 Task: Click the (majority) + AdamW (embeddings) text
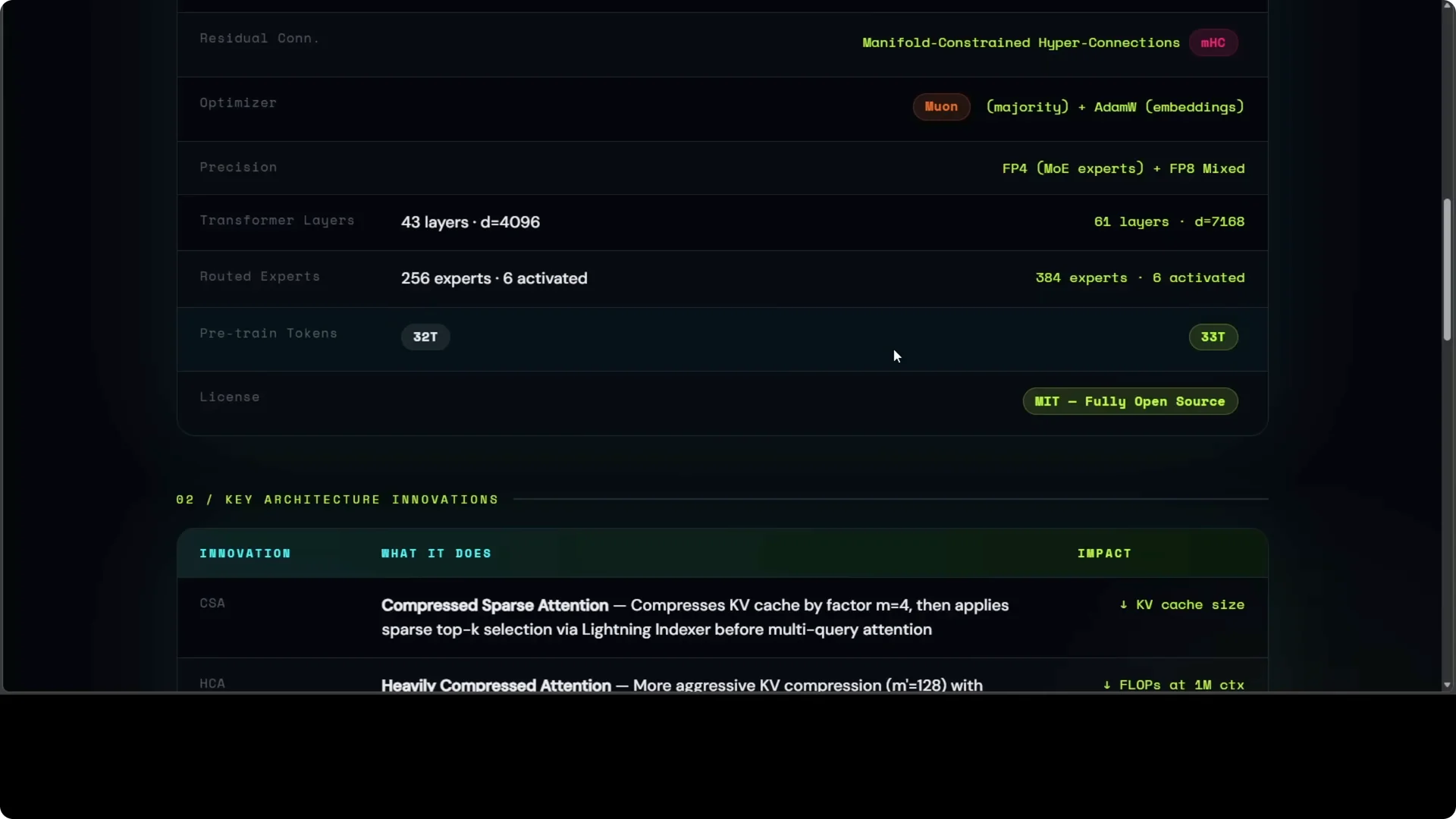(x=1115, y=107)
